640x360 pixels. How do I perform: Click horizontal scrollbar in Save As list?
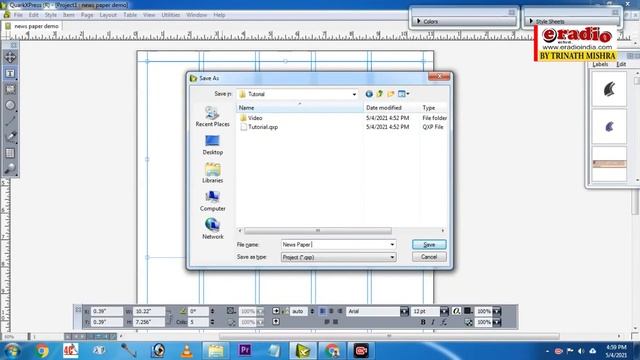coord(318,231)
